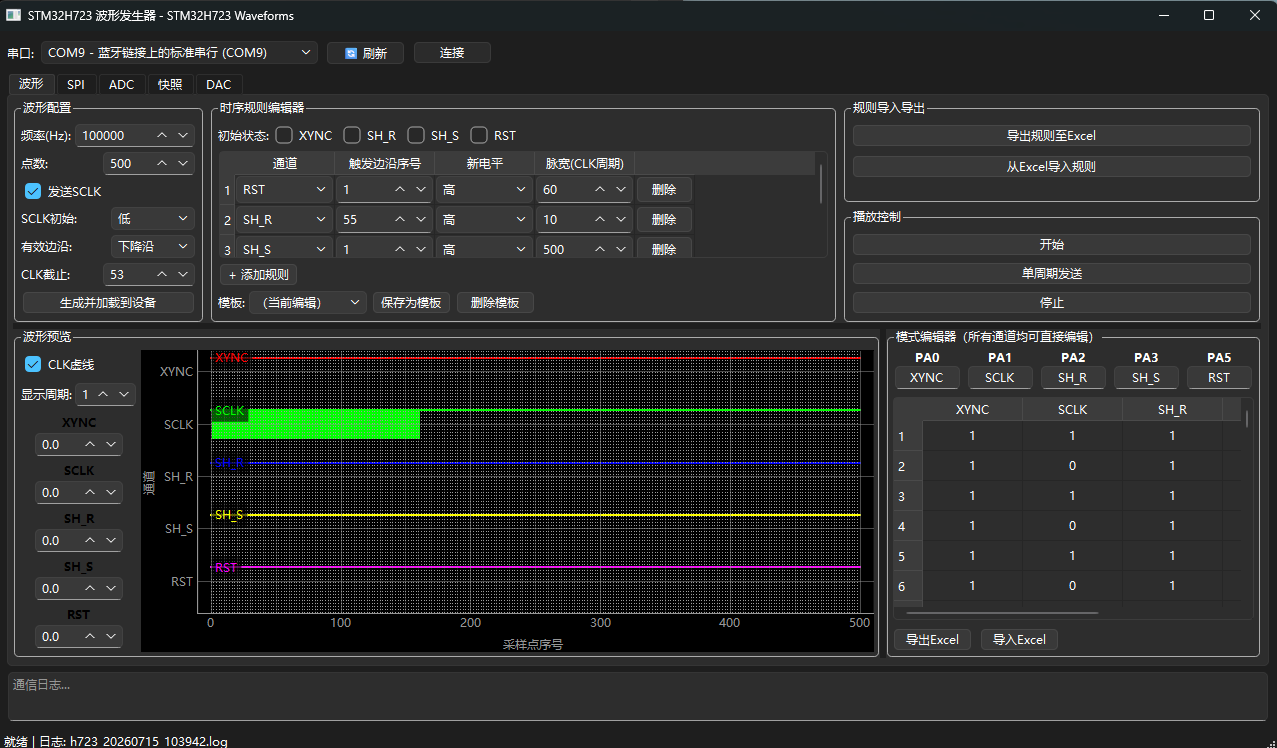Open the channel dropdown in rule row 1 (RST)

(x=285, y=189)
